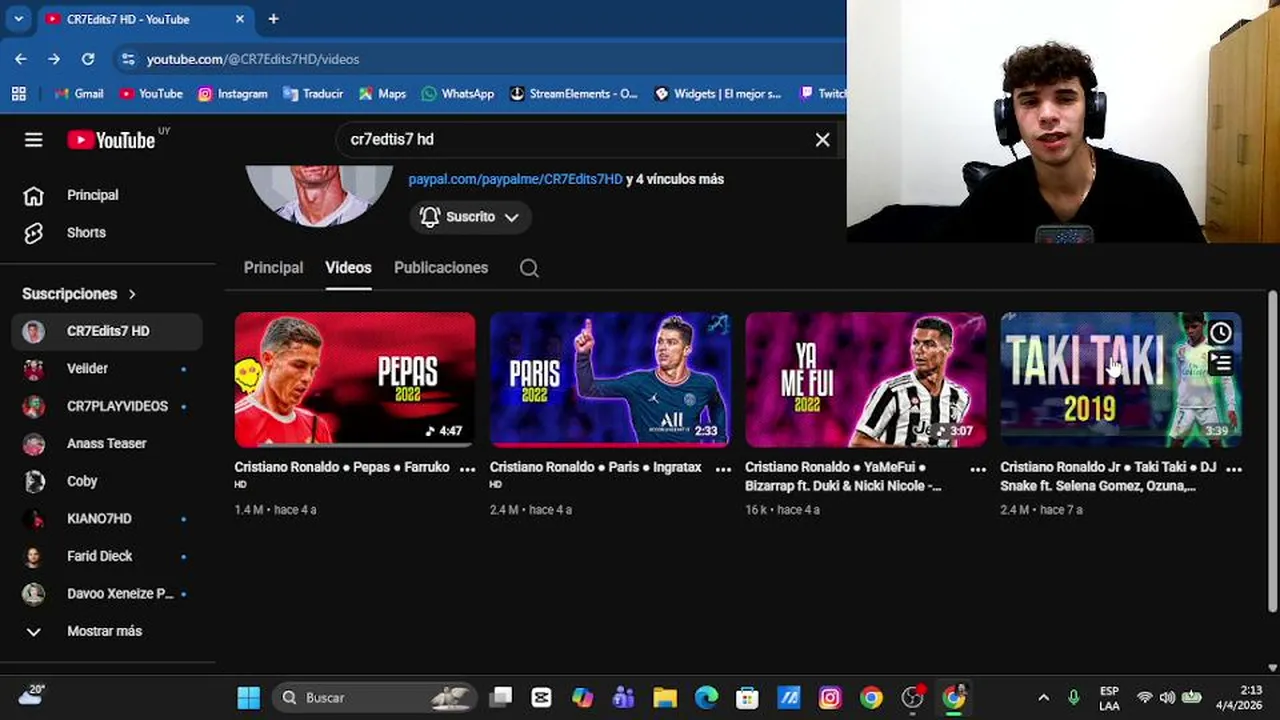Select the channel Videos tab
The width and height of the screenshot is (1280, 720).
coord(348,268)
